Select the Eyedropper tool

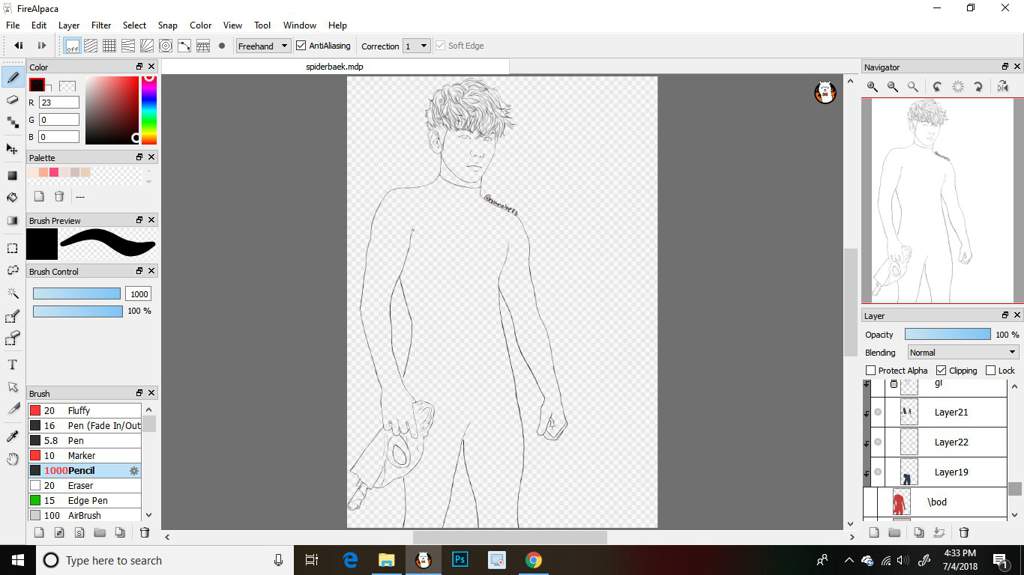pos(12,436)
